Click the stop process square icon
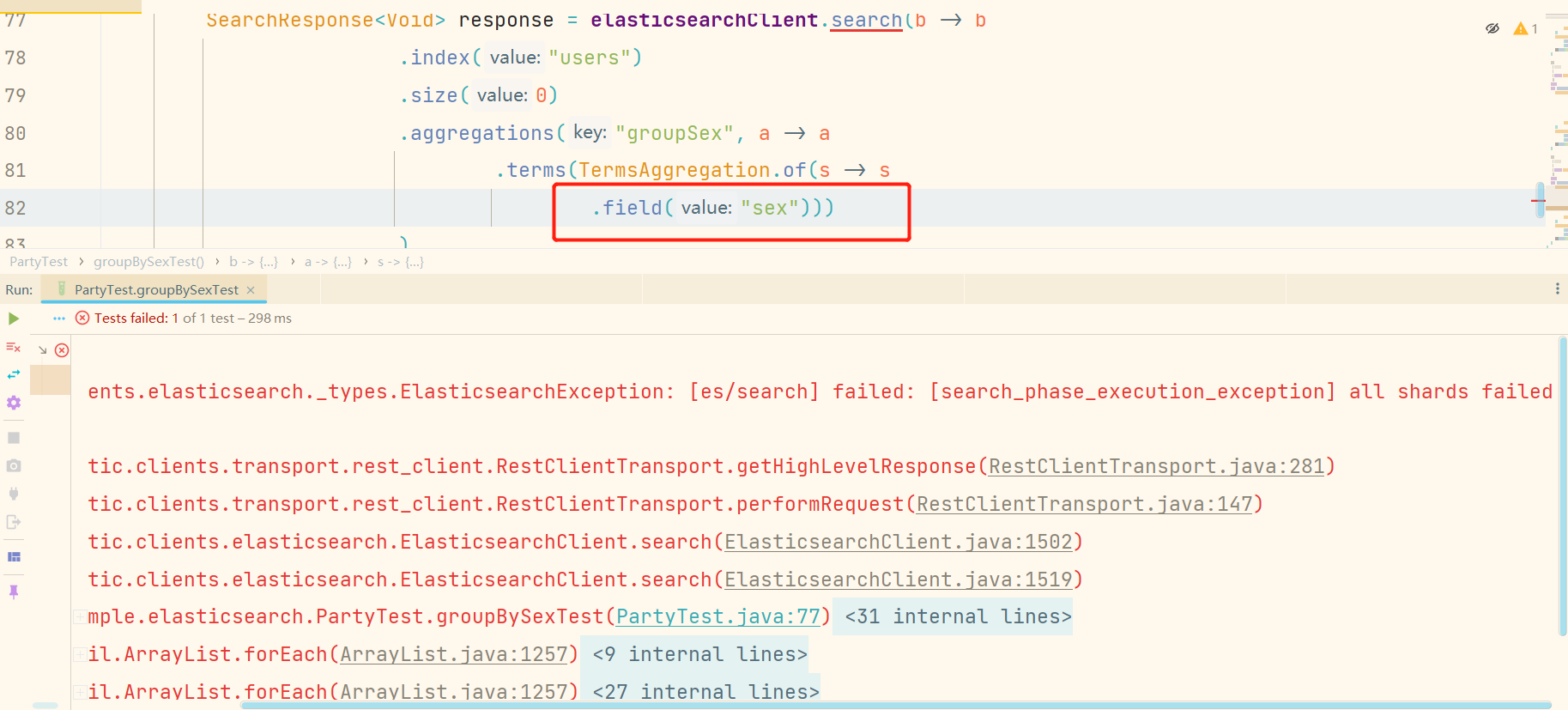The width and height of the screenshot is (1568, 710). pos(14,438)
